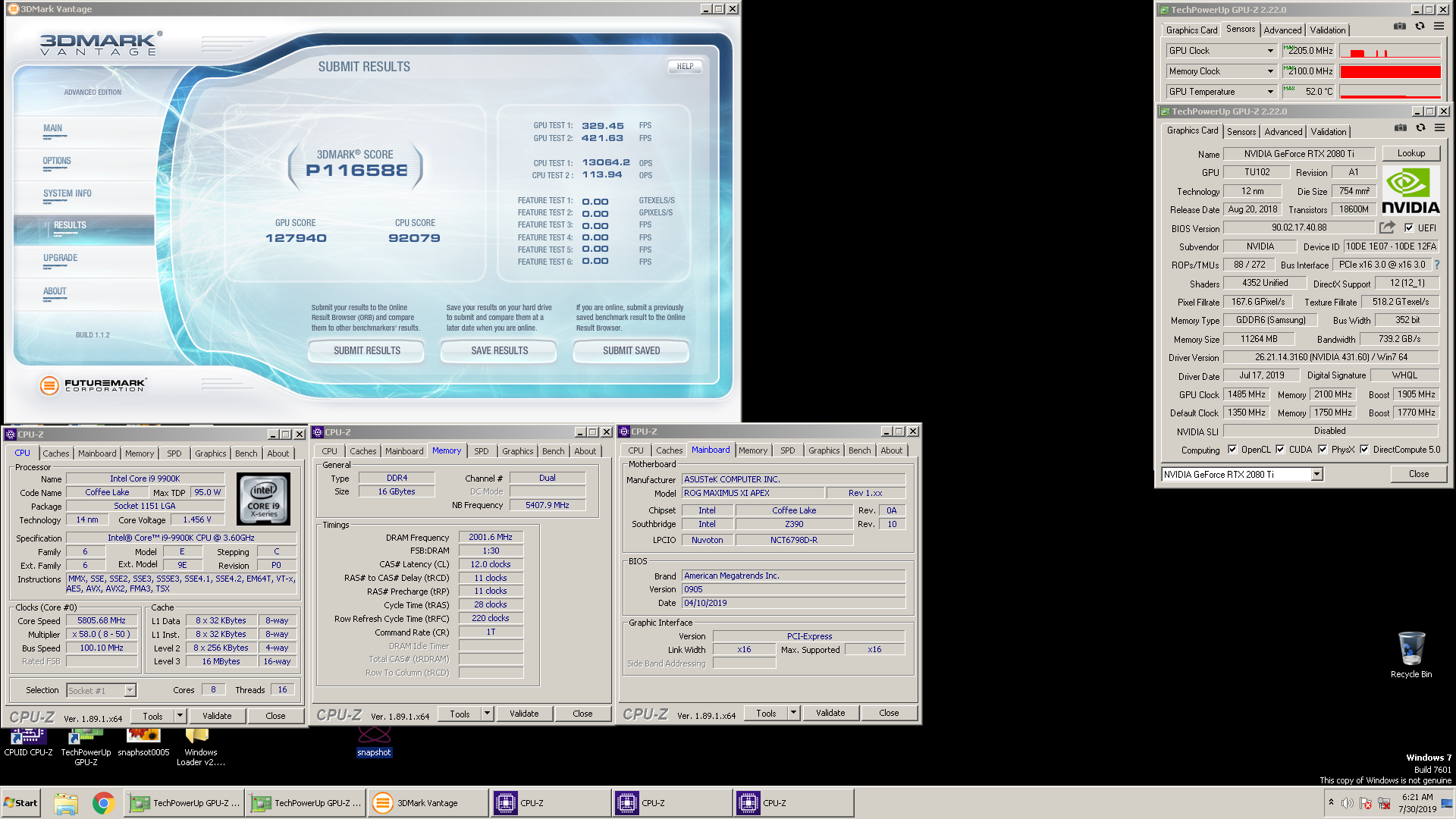Open hamburger menu in GPU-Z Graphics Card window
Viewport: 1456px width, 819px height.
1439,128
